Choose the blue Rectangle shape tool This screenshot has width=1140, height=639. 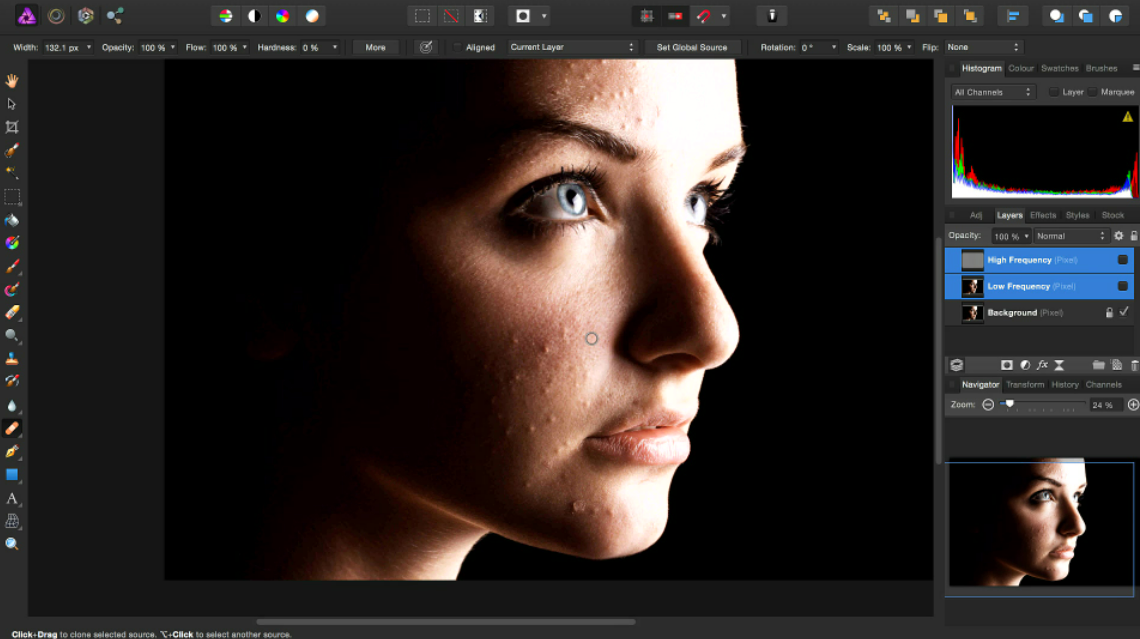[12, 475]
